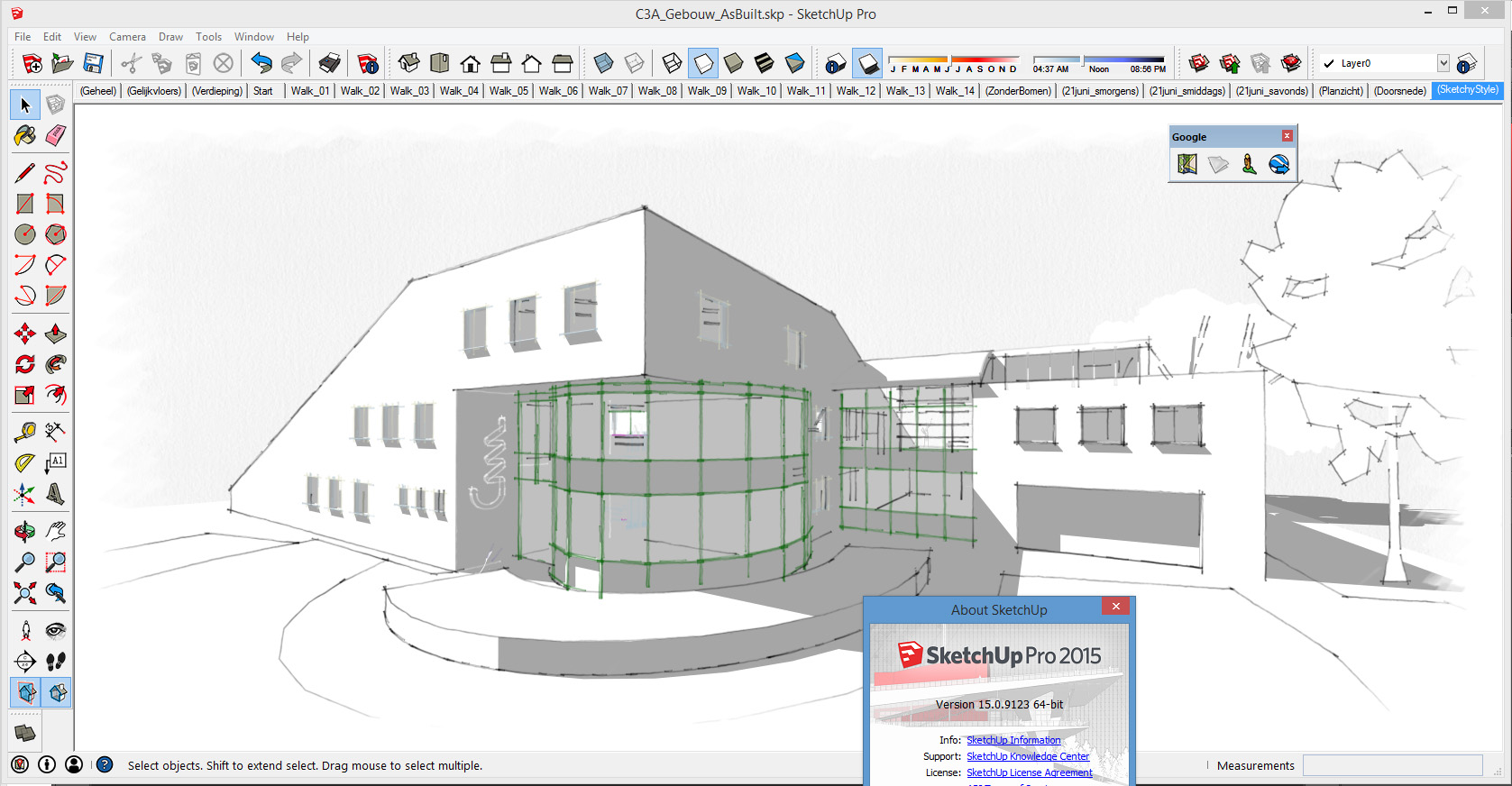Open Shadow Settings info icon
Screen dimensions: 1512x786
pos(835,63)
